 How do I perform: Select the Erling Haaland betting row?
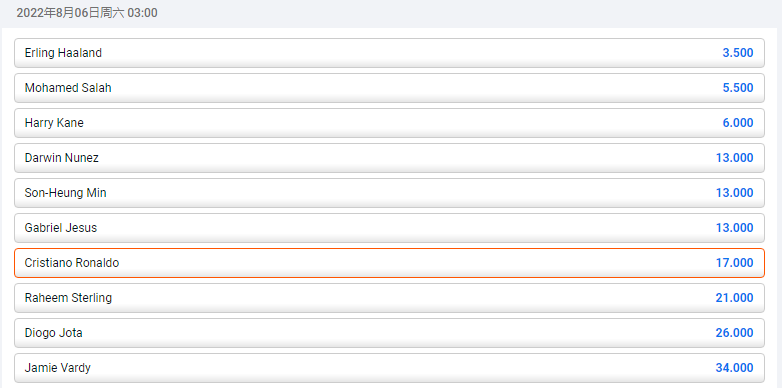coord(389,53)
